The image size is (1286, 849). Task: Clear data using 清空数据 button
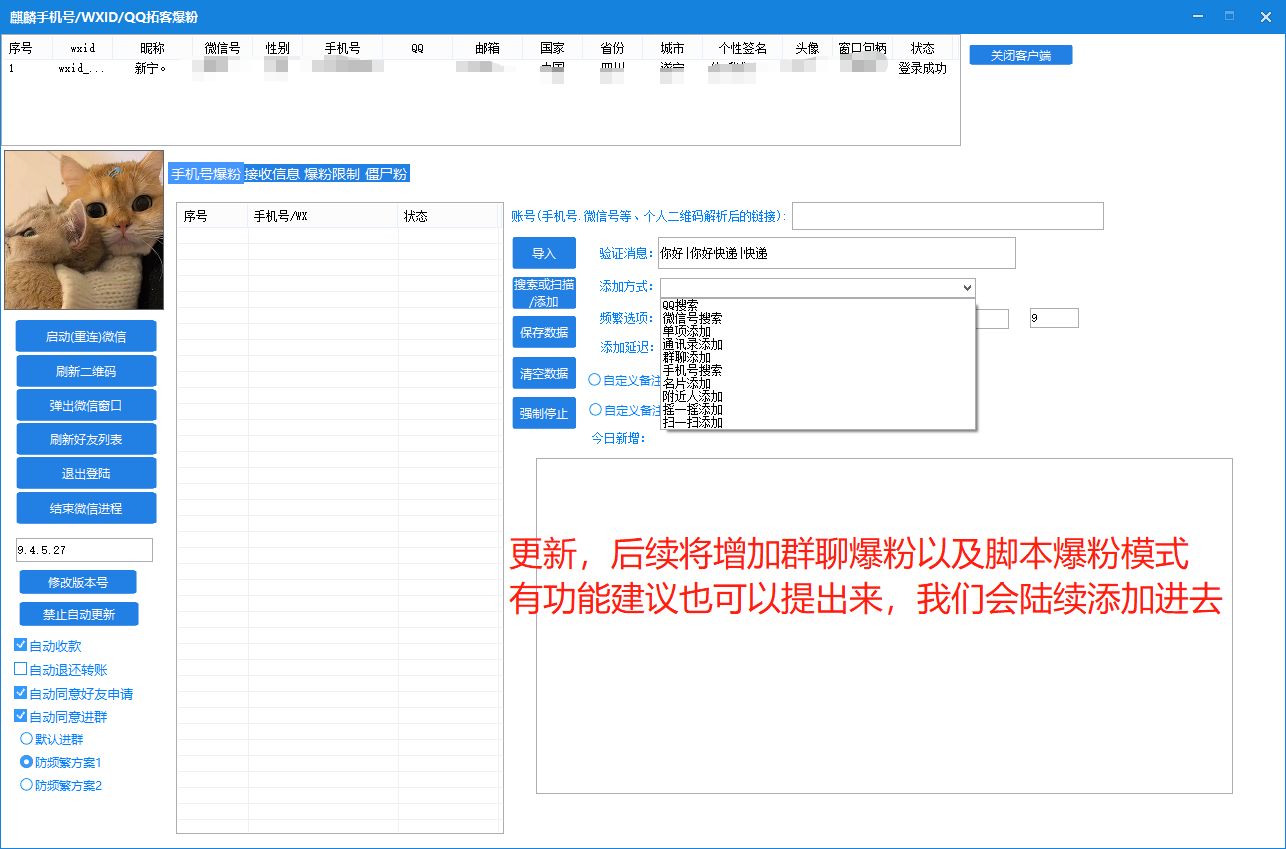point(544,373)
